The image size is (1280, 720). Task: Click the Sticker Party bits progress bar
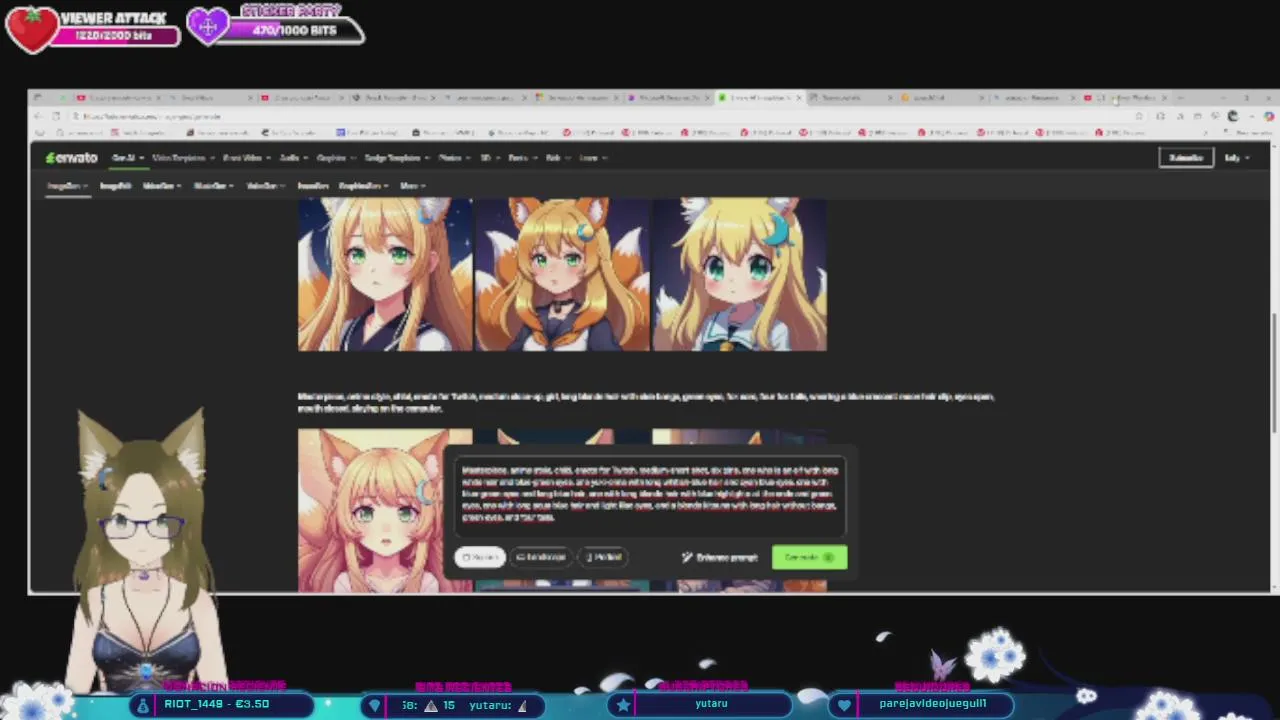pyautogui.click(x=295, y=31)
